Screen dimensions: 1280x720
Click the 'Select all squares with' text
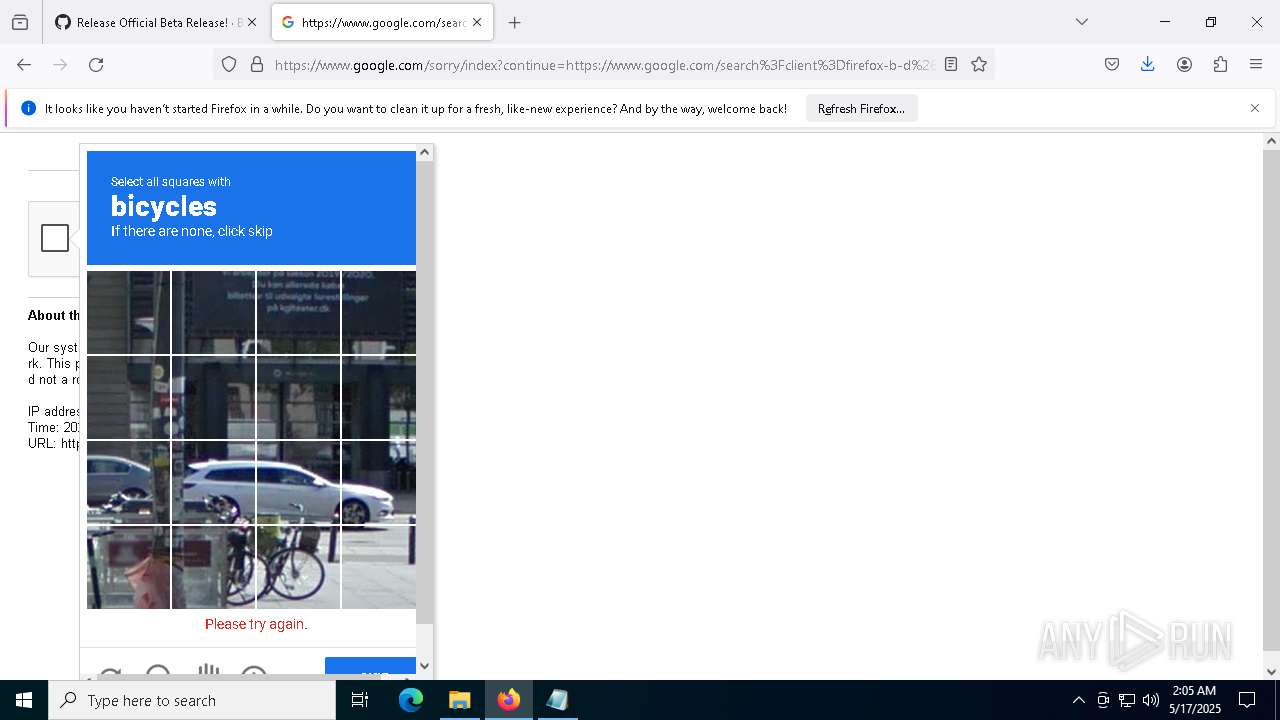(x=171, y=181)
